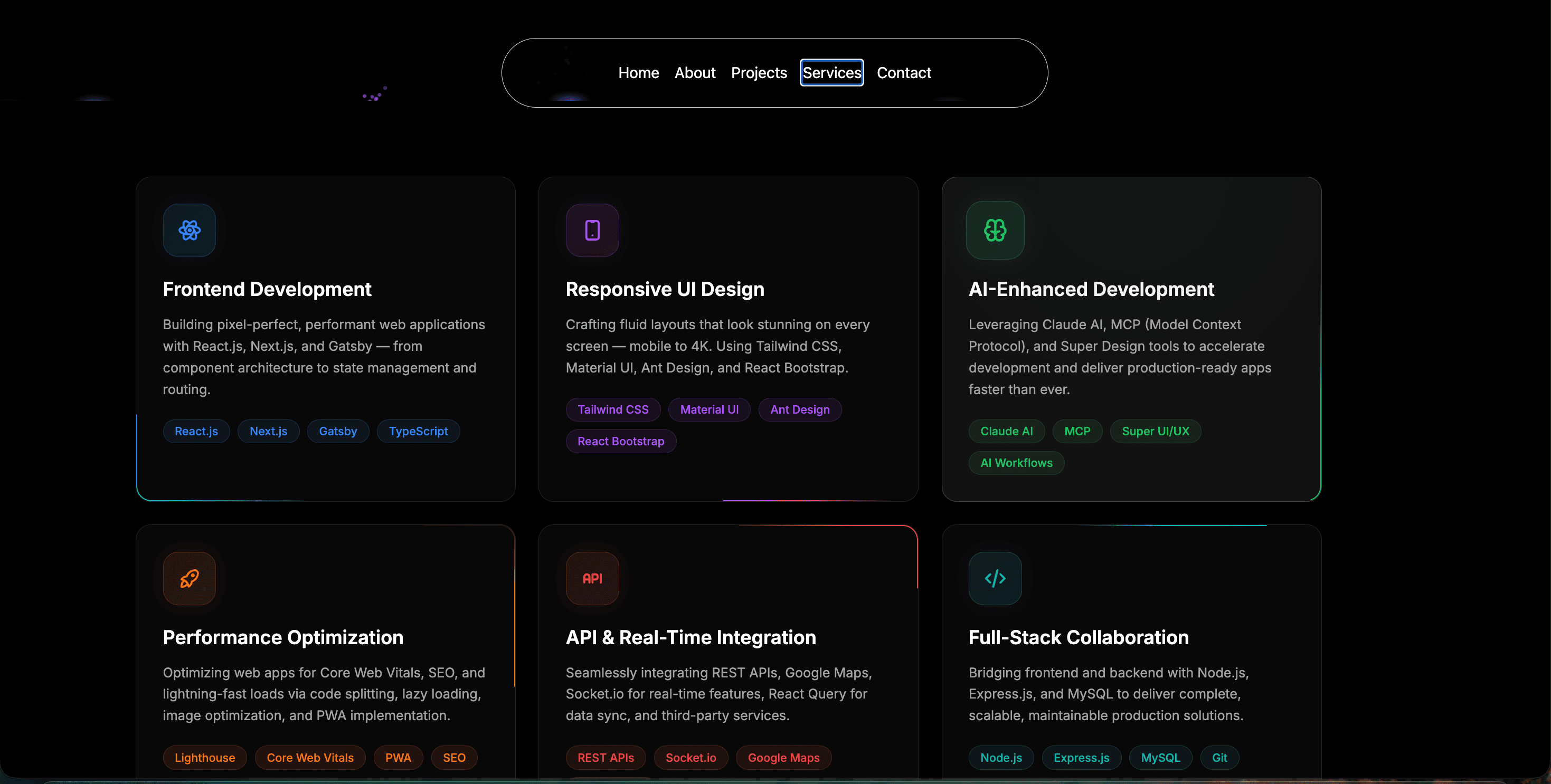
Task: Click the Node.js tag
Action: click(1001, 758)
